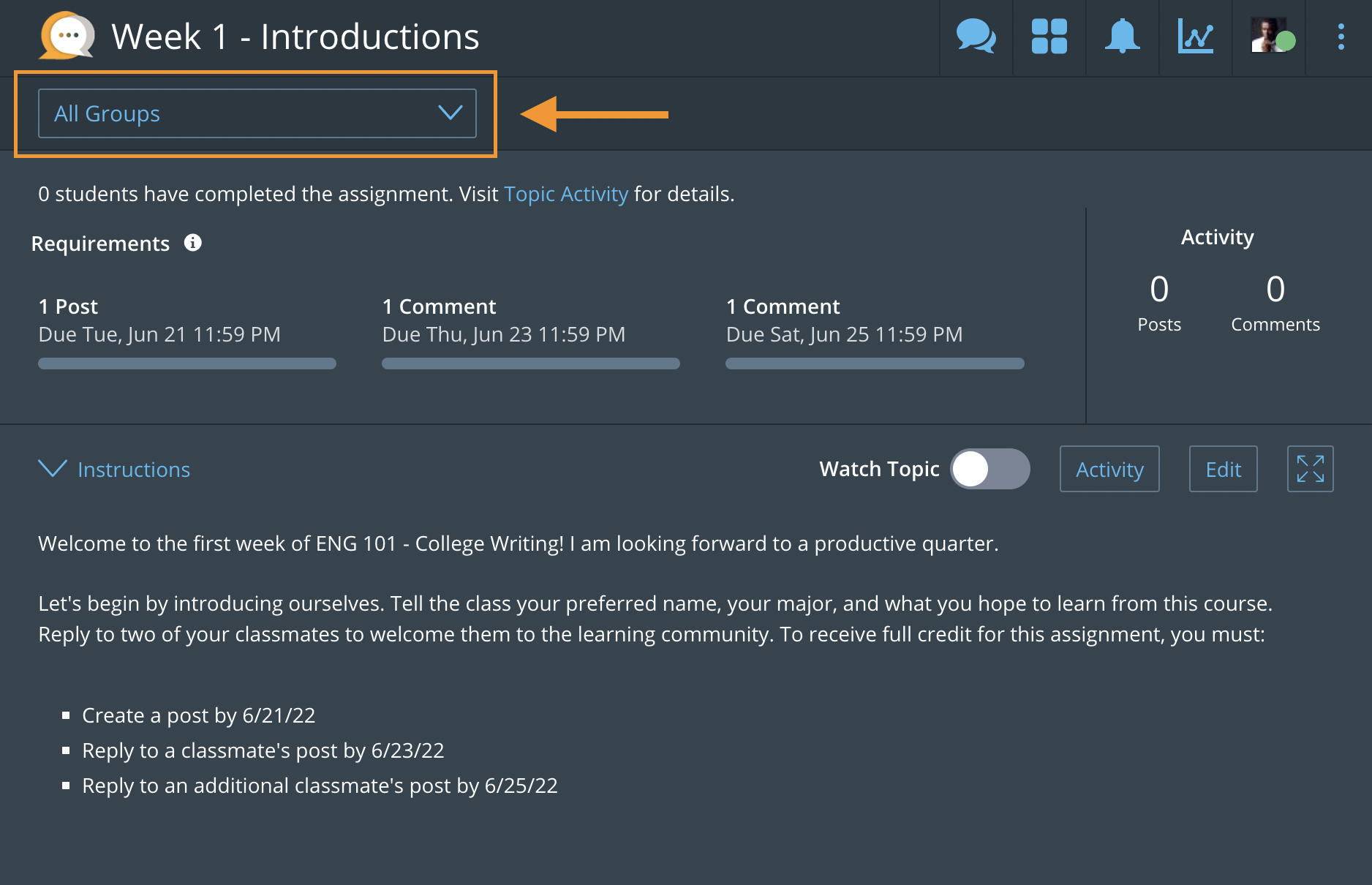Click the Edit button
The height and width of the screenshot is (885, 1372).
point(1223,469)
